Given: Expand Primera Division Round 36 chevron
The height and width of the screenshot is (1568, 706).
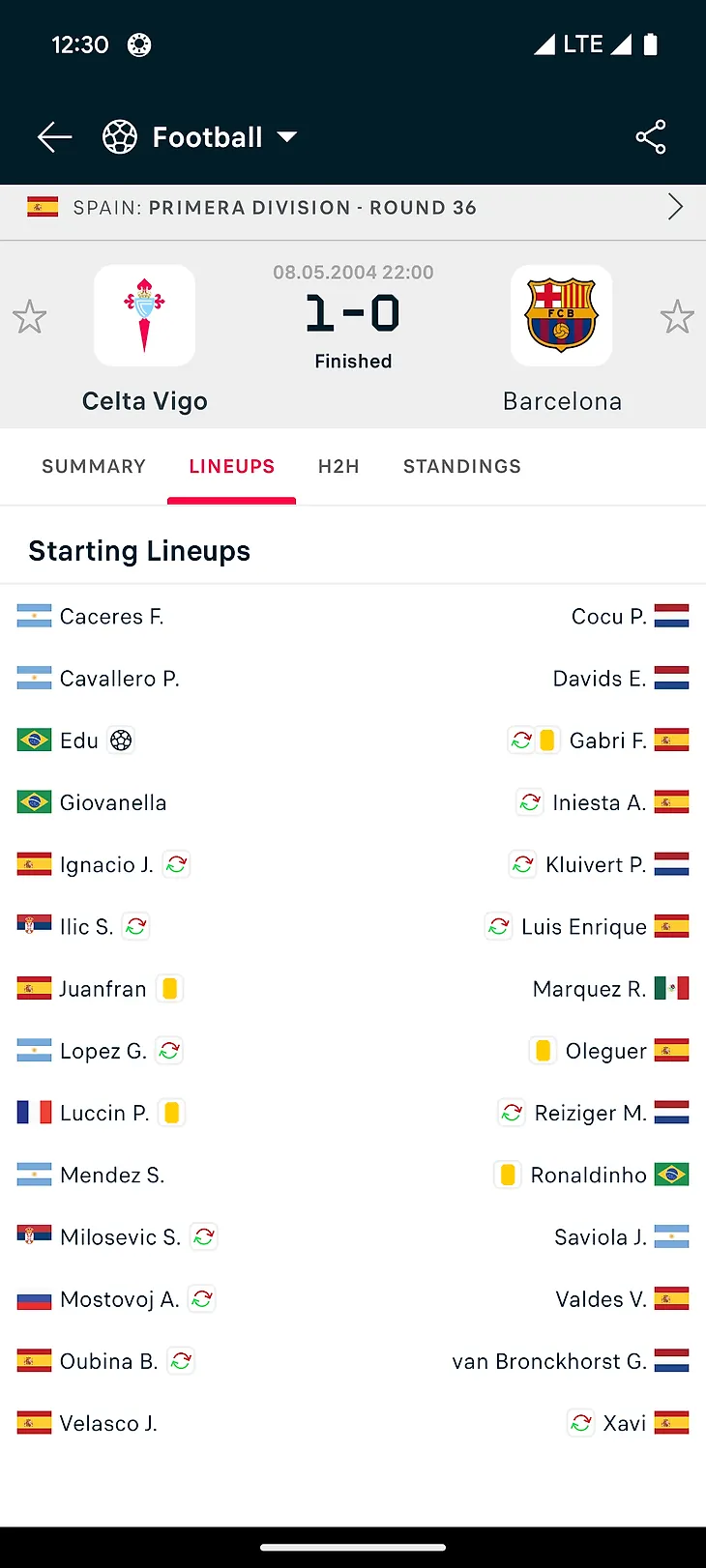Looking at the screenshot, I should (x=675, y=207).
